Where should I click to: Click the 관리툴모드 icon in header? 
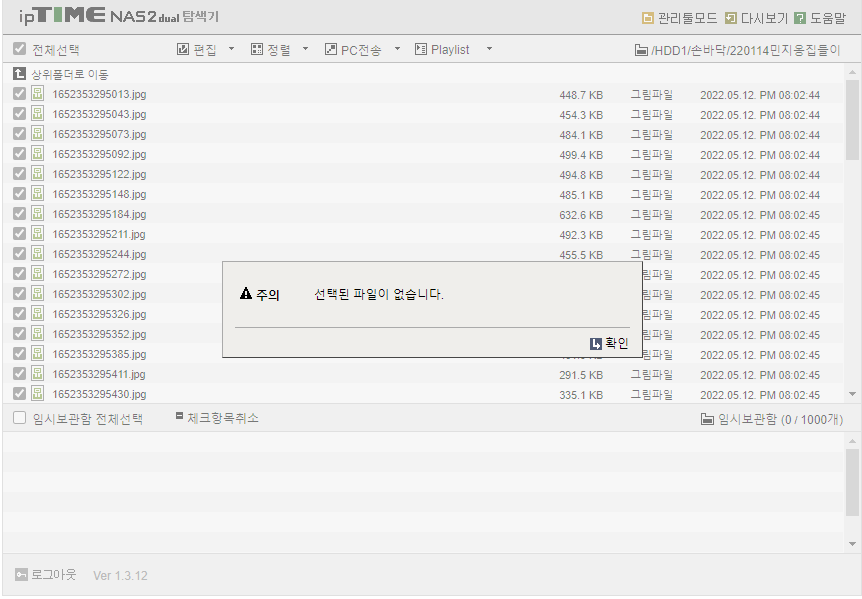click(x=648, y=18)
